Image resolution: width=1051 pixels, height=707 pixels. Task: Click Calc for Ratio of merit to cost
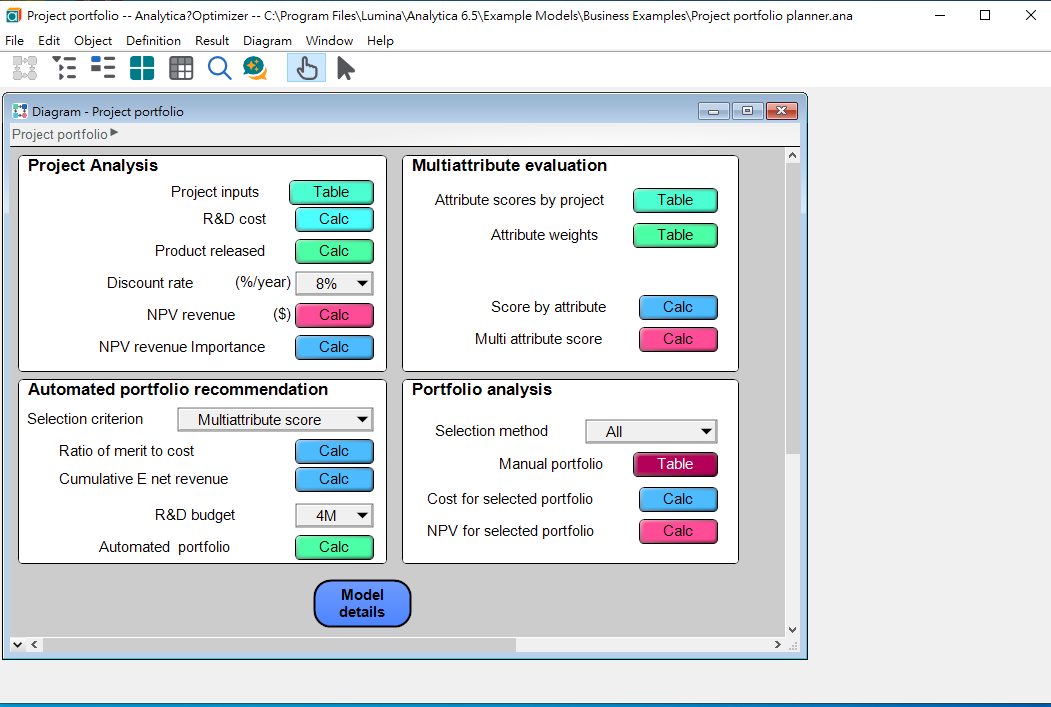334,451
